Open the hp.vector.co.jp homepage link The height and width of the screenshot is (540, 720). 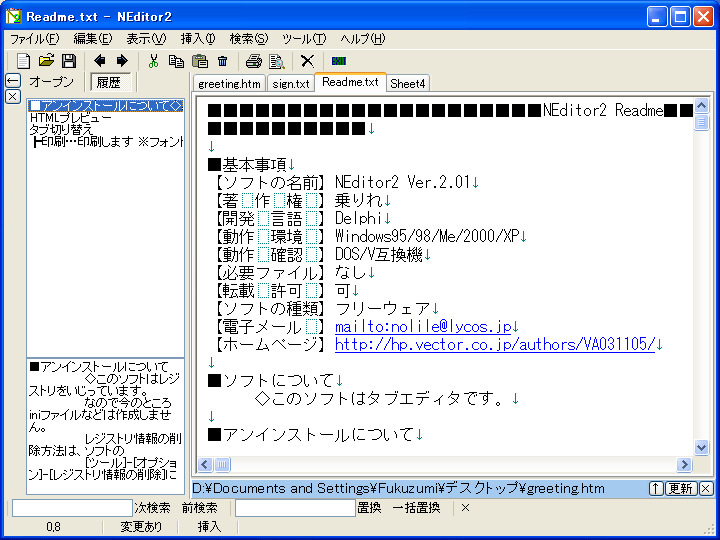[495, 344]
